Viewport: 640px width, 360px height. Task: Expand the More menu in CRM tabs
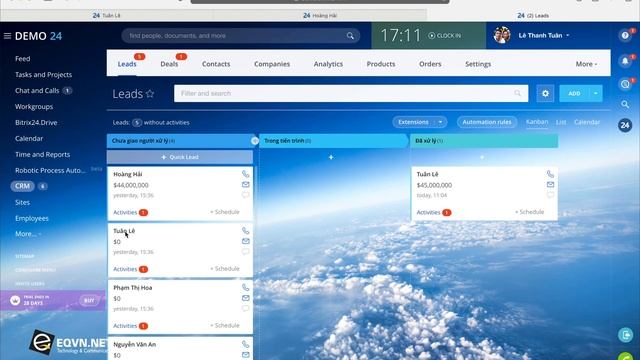(x=586, y=64)
